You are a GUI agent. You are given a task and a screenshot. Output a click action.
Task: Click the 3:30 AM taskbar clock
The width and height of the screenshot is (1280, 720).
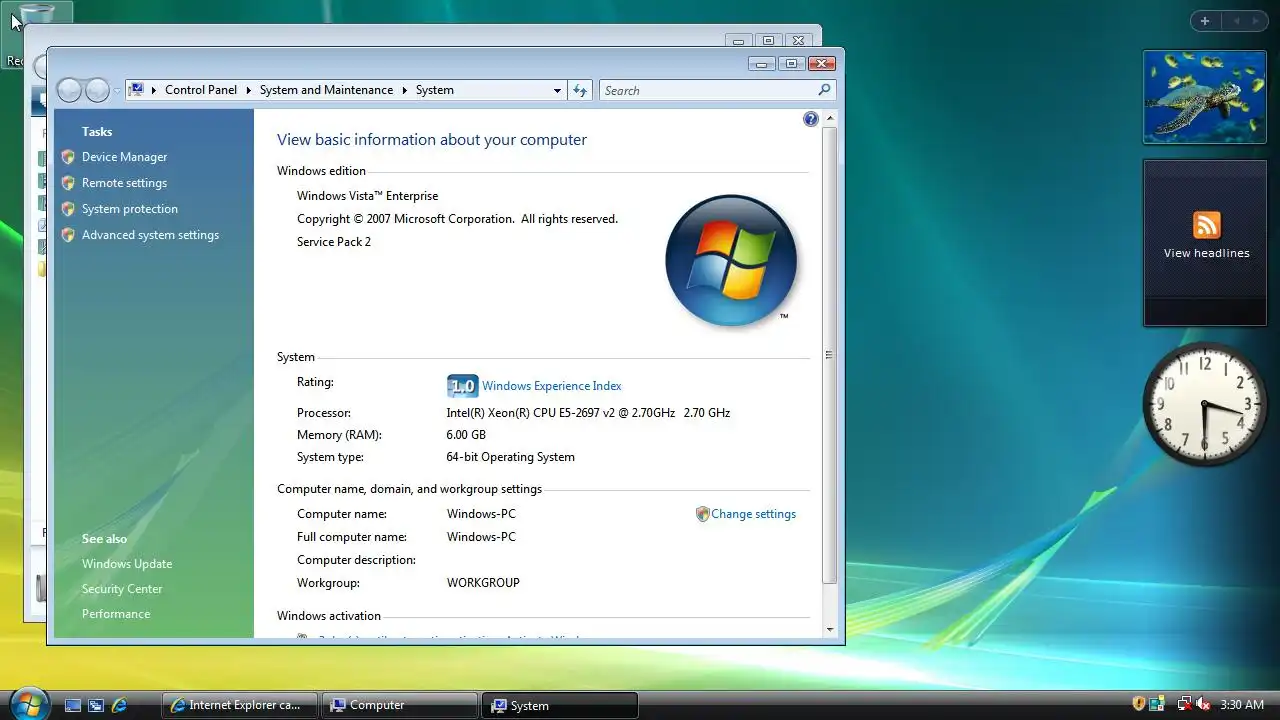point(1242,705)
